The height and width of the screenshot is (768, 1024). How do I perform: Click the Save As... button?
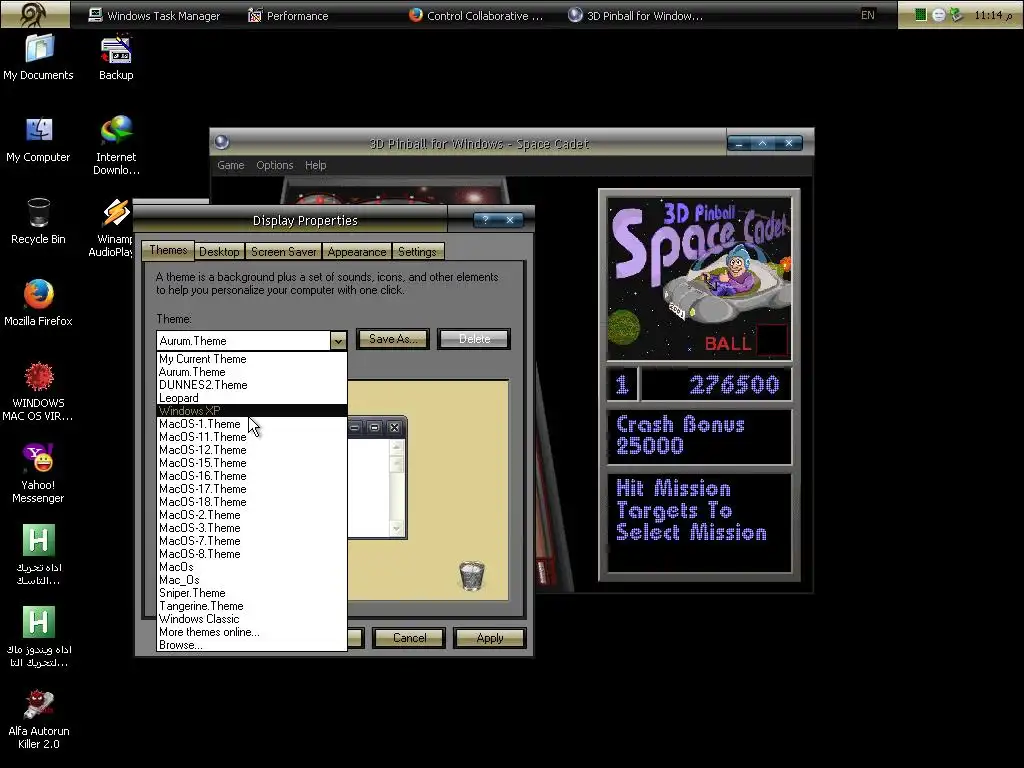392,339
